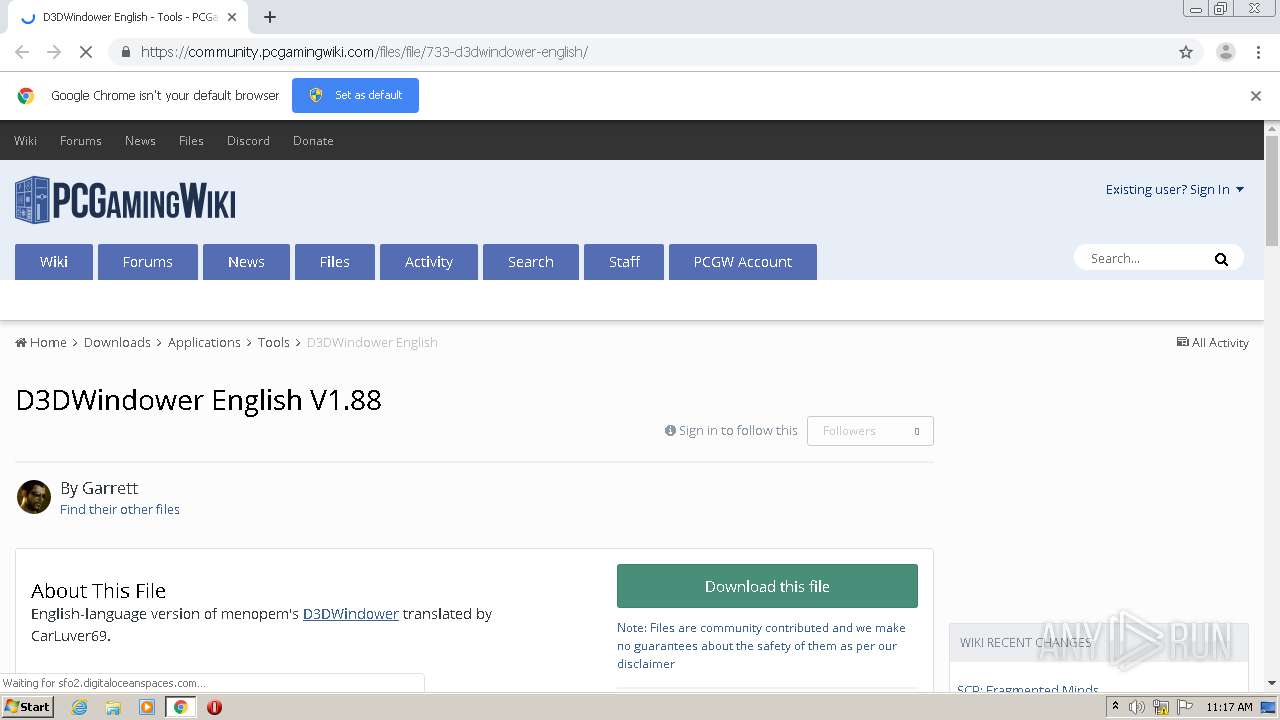Viewport: 1280px width, 720px height.
Task: Click News in the top dark bar
Action: [140, 141]
